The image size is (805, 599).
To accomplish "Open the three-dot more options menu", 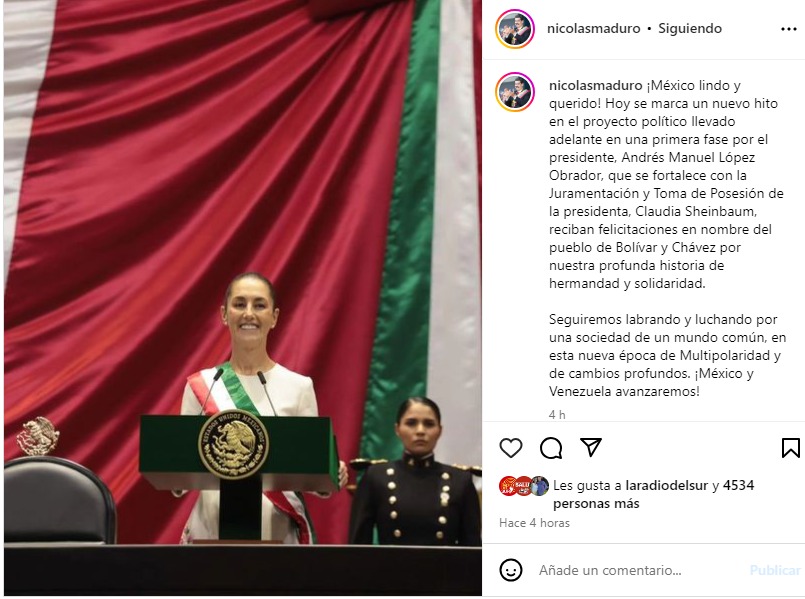I will click(789, 29).
